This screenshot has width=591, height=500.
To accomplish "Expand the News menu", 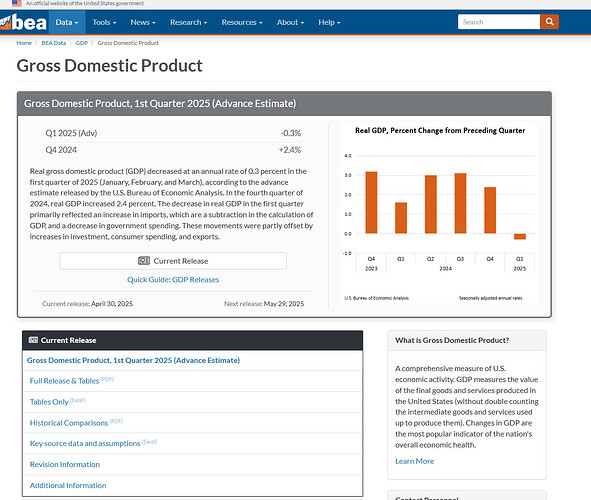I will (x=143, y=22).
